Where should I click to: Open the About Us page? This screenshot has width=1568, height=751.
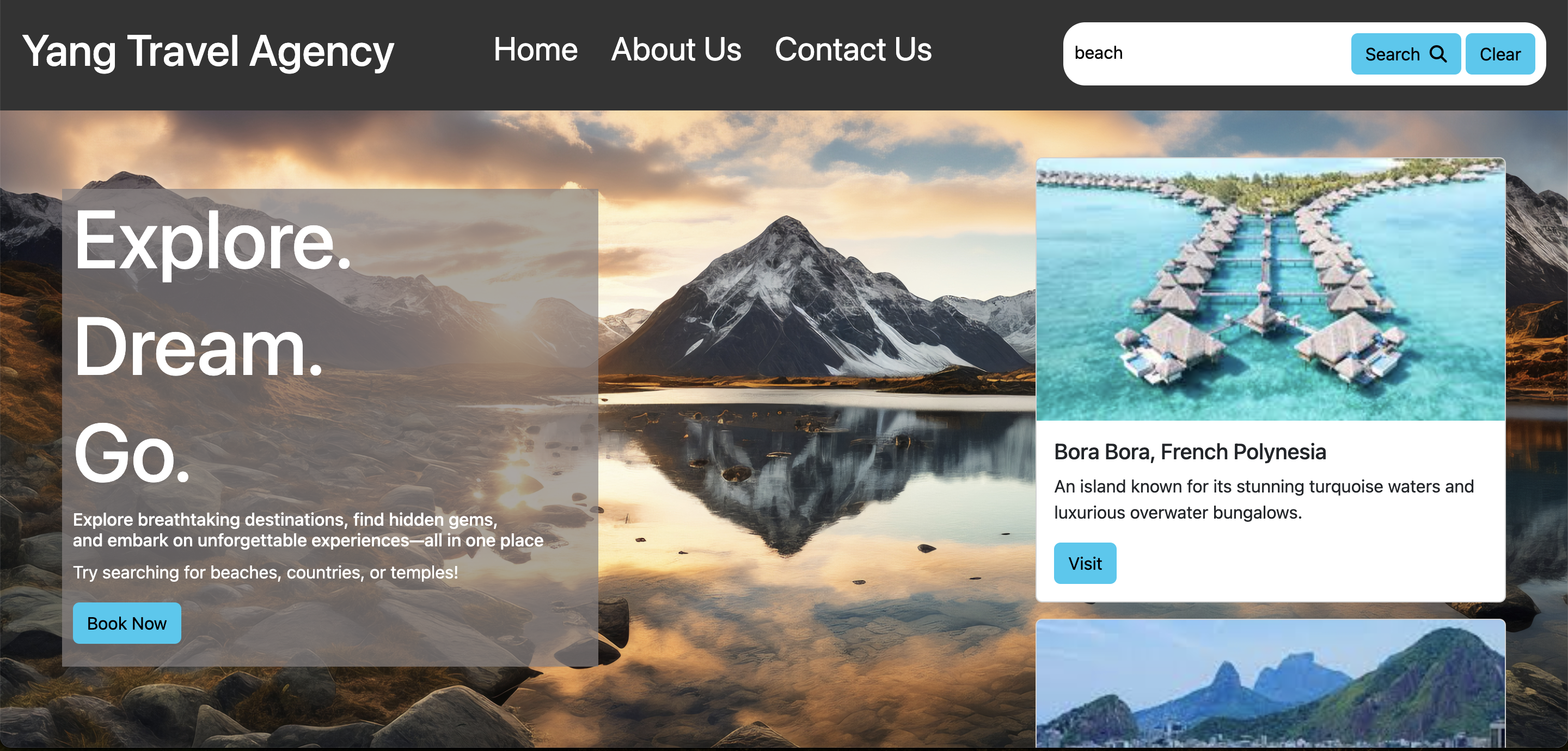click(x=676, y=50)
